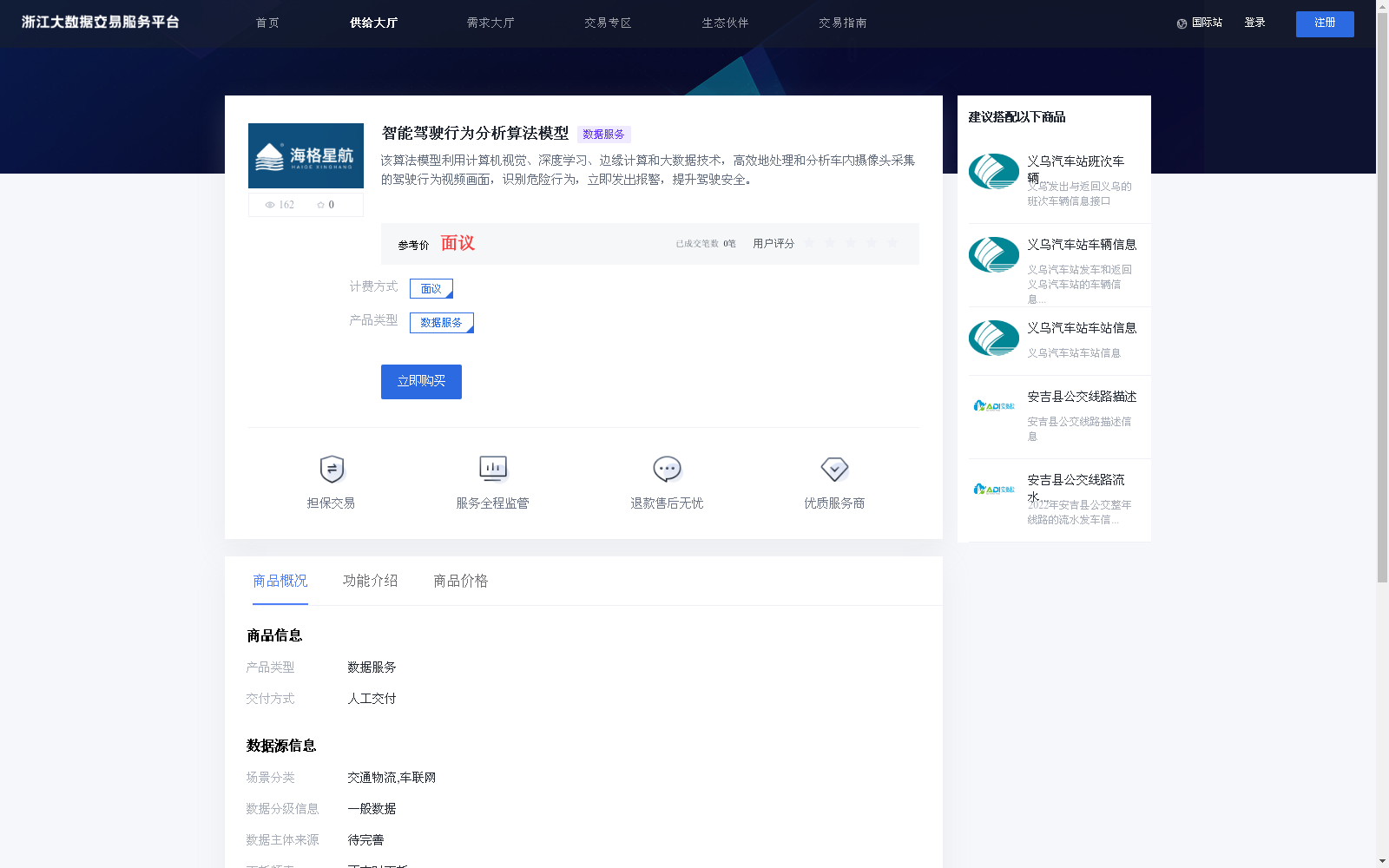This screenshot has height=868, width=1389.
Task: Click the 国际站 link
Action: (x=1207, y=23)
